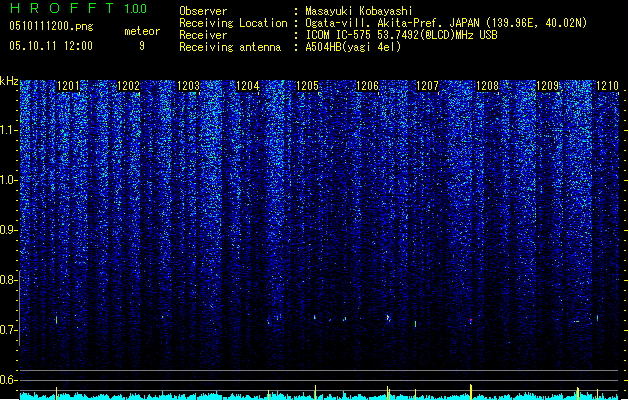Click the tallest yellow spike below 1208

pos(471,392)
